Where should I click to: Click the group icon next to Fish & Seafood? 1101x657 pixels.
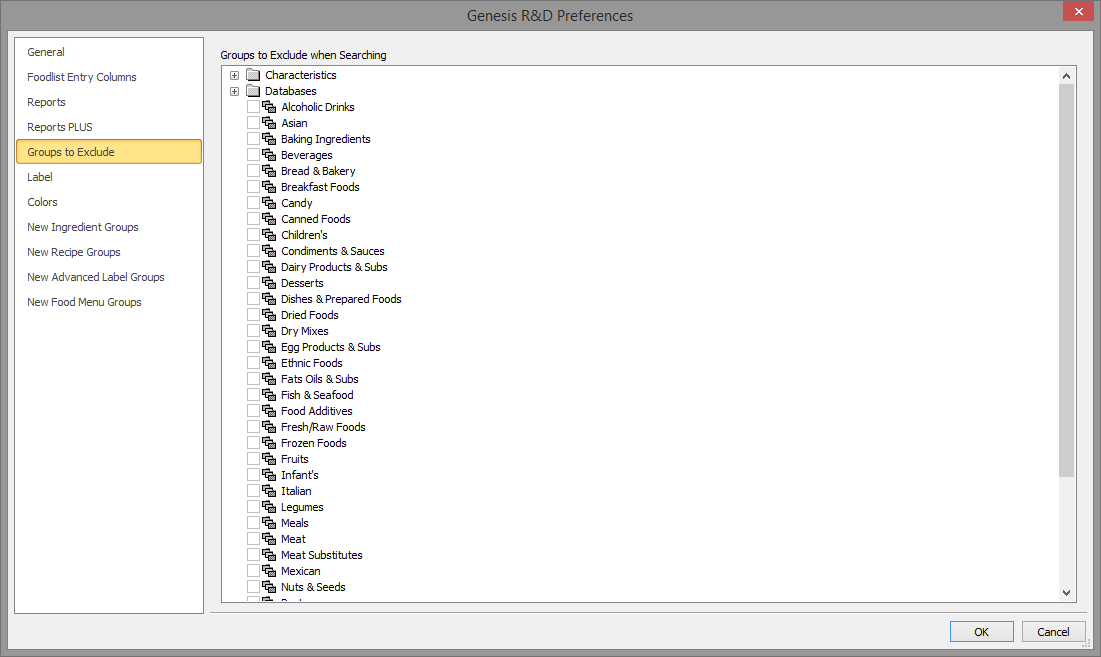(x=269, y=395)
